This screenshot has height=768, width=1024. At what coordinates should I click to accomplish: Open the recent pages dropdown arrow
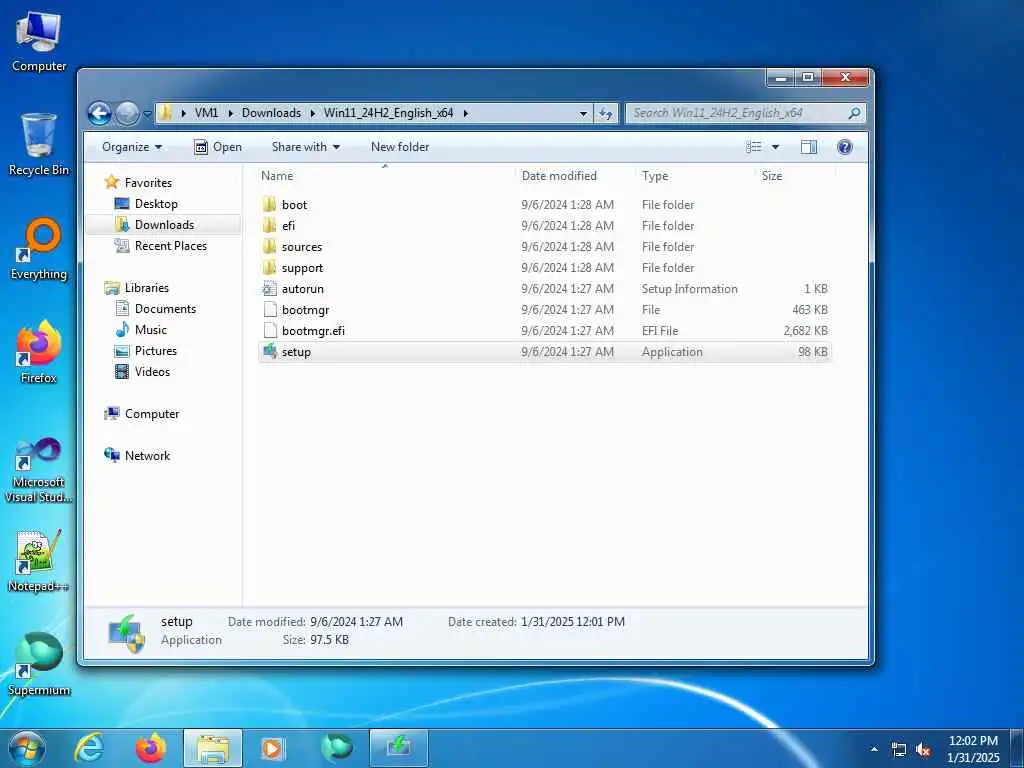(x=148, y=114)
